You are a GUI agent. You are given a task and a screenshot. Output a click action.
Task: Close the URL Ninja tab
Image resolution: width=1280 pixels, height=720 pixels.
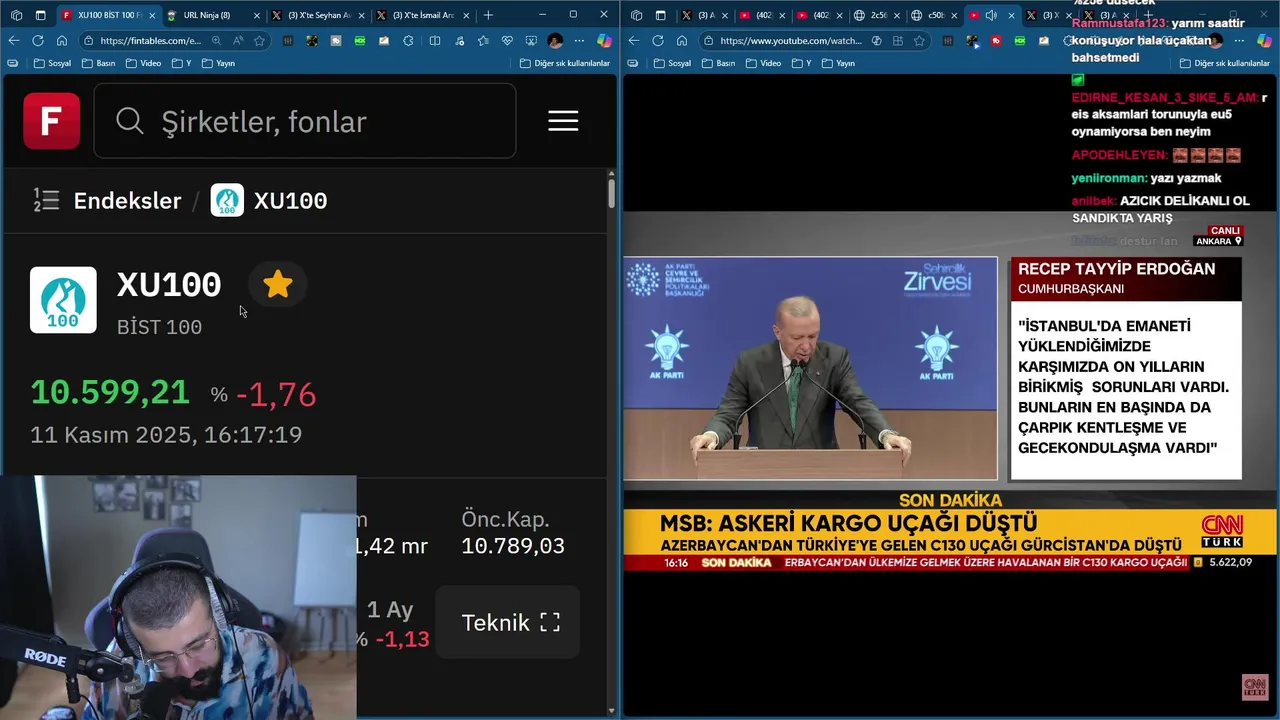[257, 15]
